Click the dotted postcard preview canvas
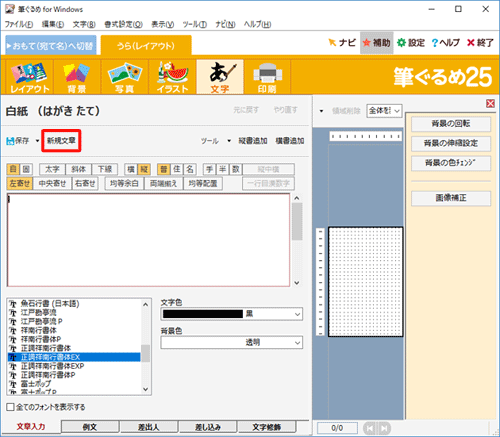The image size is (500, 437). [x=366, y=282]
